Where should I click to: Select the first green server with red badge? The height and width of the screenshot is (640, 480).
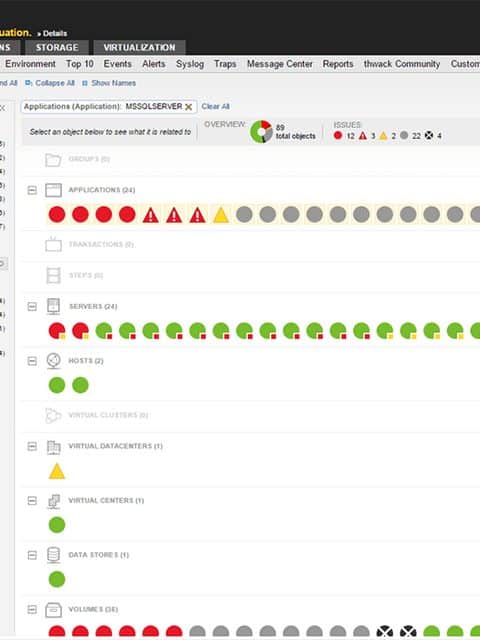[104, 331]
